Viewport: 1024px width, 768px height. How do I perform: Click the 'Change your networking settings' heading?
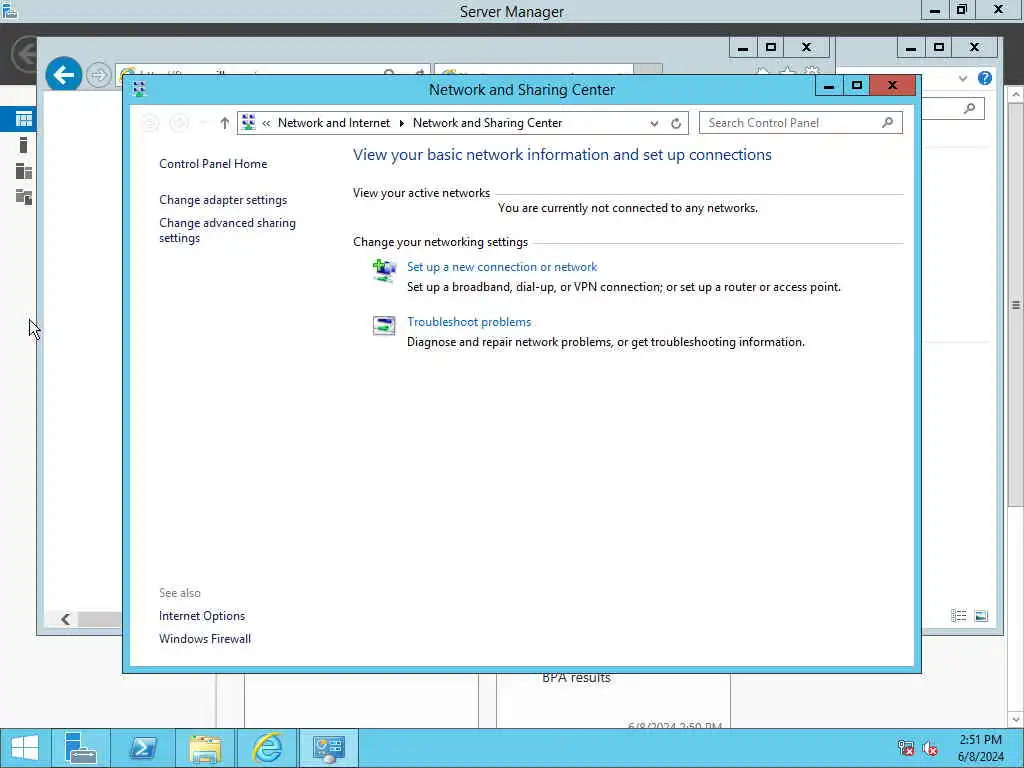(x=440, y=242)
